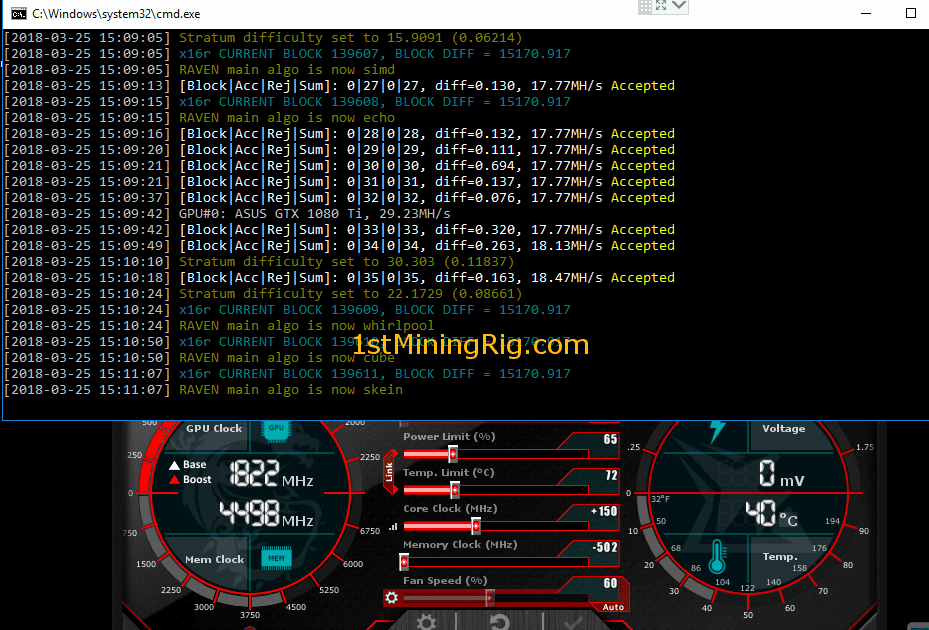Click the grid icon in the top overlay
This screenshot has height=630, width=929.
[x=645, y=7]
